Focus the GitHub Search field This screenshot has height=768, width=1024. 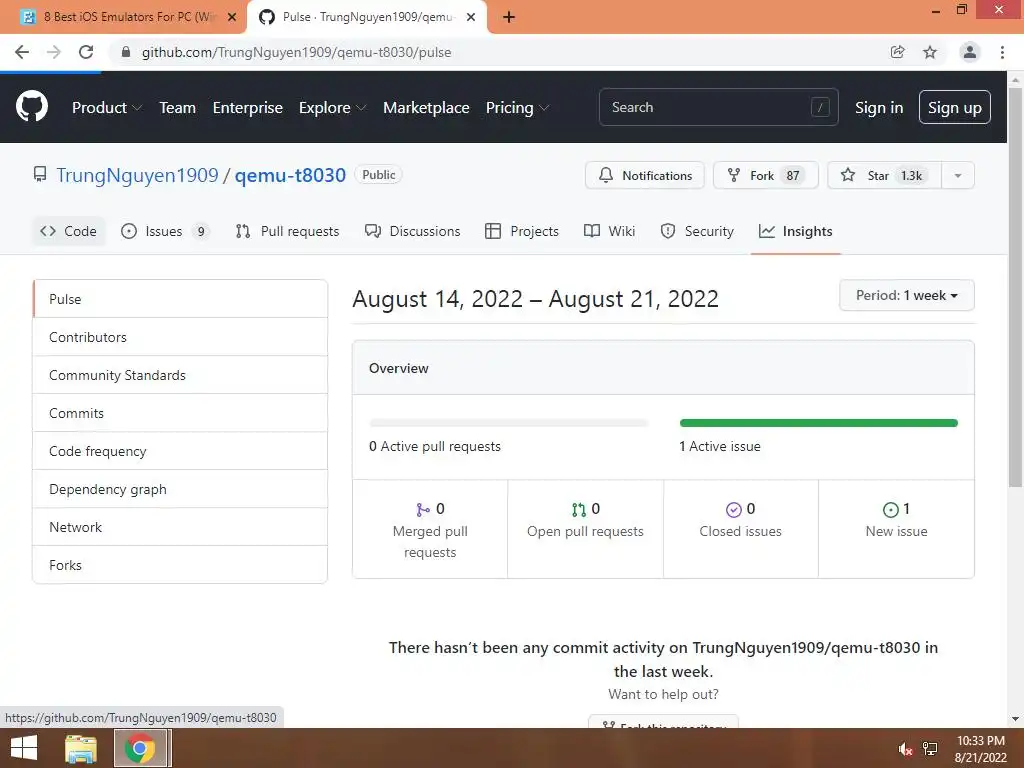[718, 107]
